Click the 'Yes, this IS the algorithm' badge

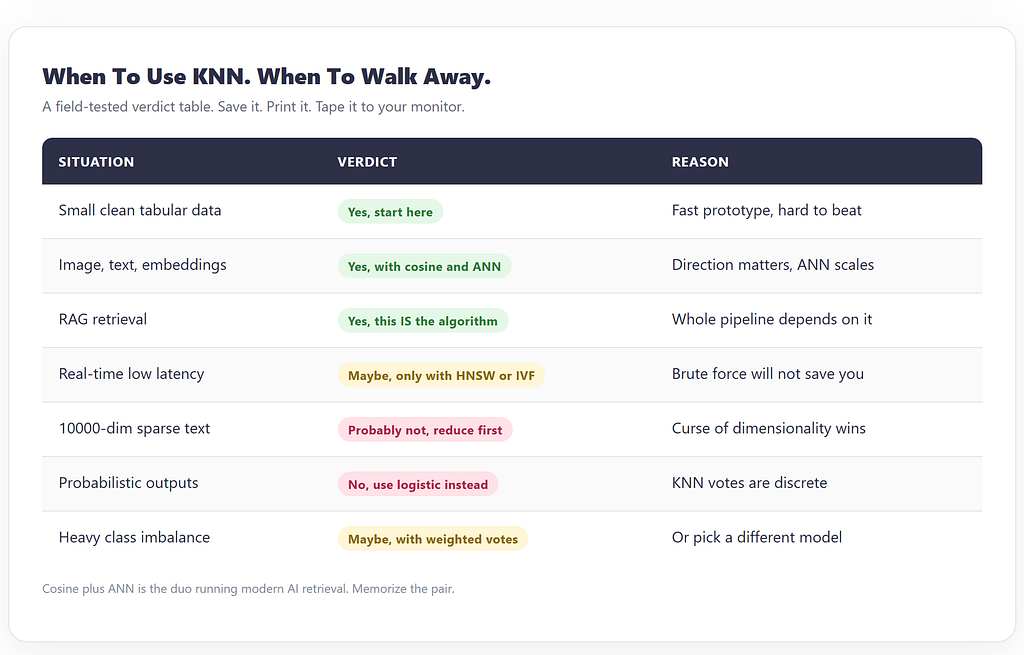coord(423,321)
